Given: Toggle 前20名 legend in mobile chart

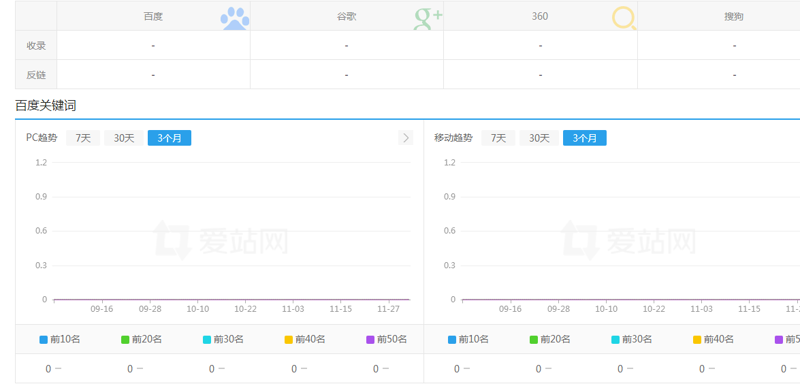Looking at the screenshot, I should click(550, 339).
